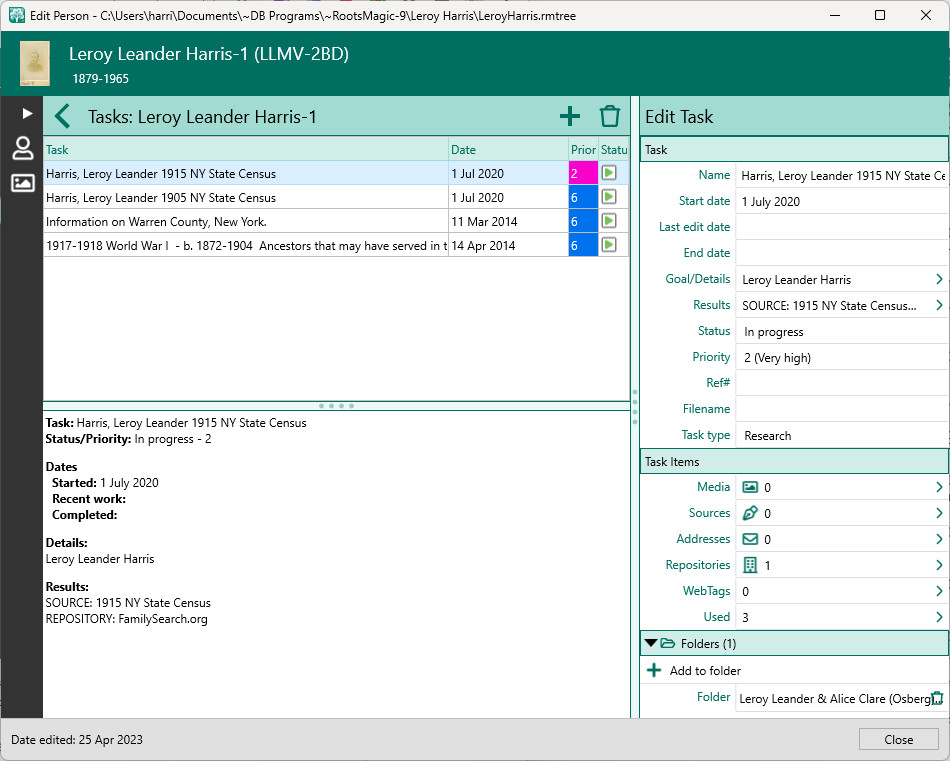Toggle the status icon for the 1915 census task

tap(609, 173)
